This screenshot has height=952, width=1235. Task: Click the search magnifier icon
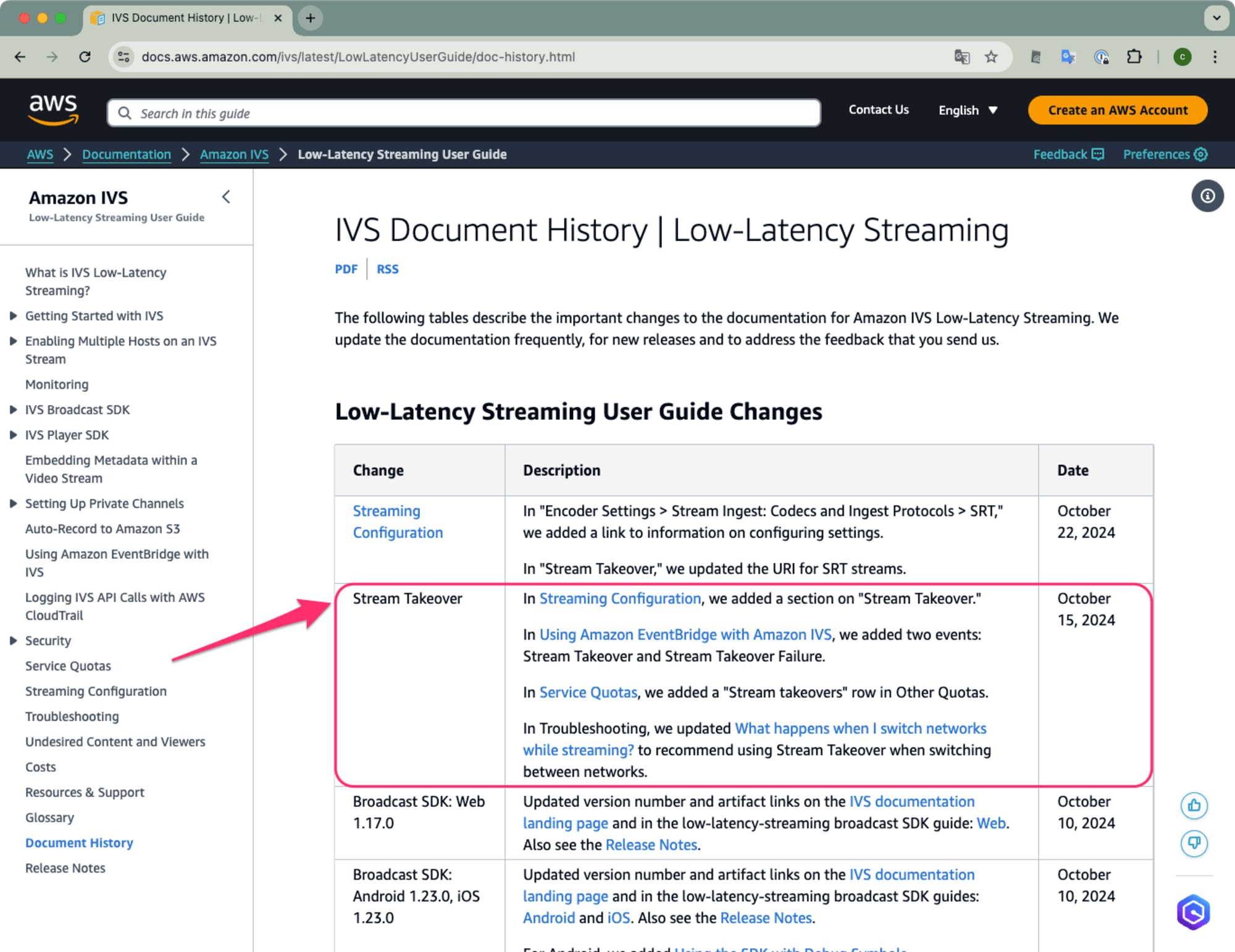pyautogui.click(x=125, y=113)
